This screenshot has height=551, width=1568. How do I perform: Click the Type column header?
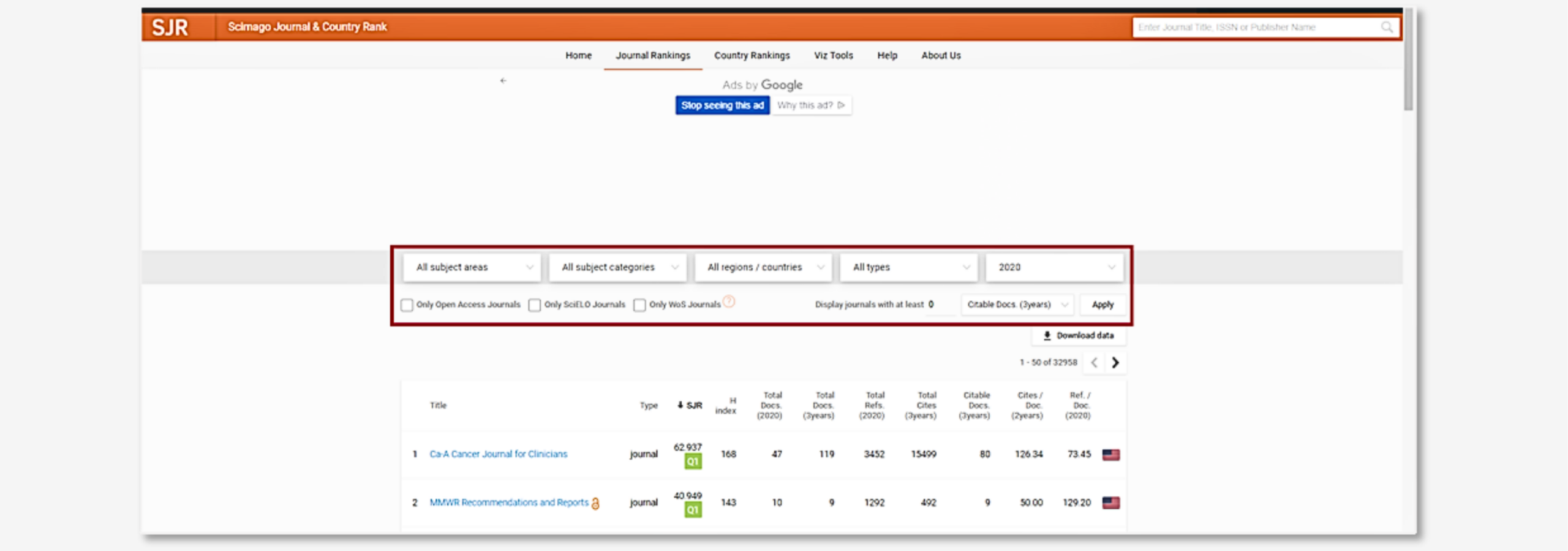click(649, 405)
